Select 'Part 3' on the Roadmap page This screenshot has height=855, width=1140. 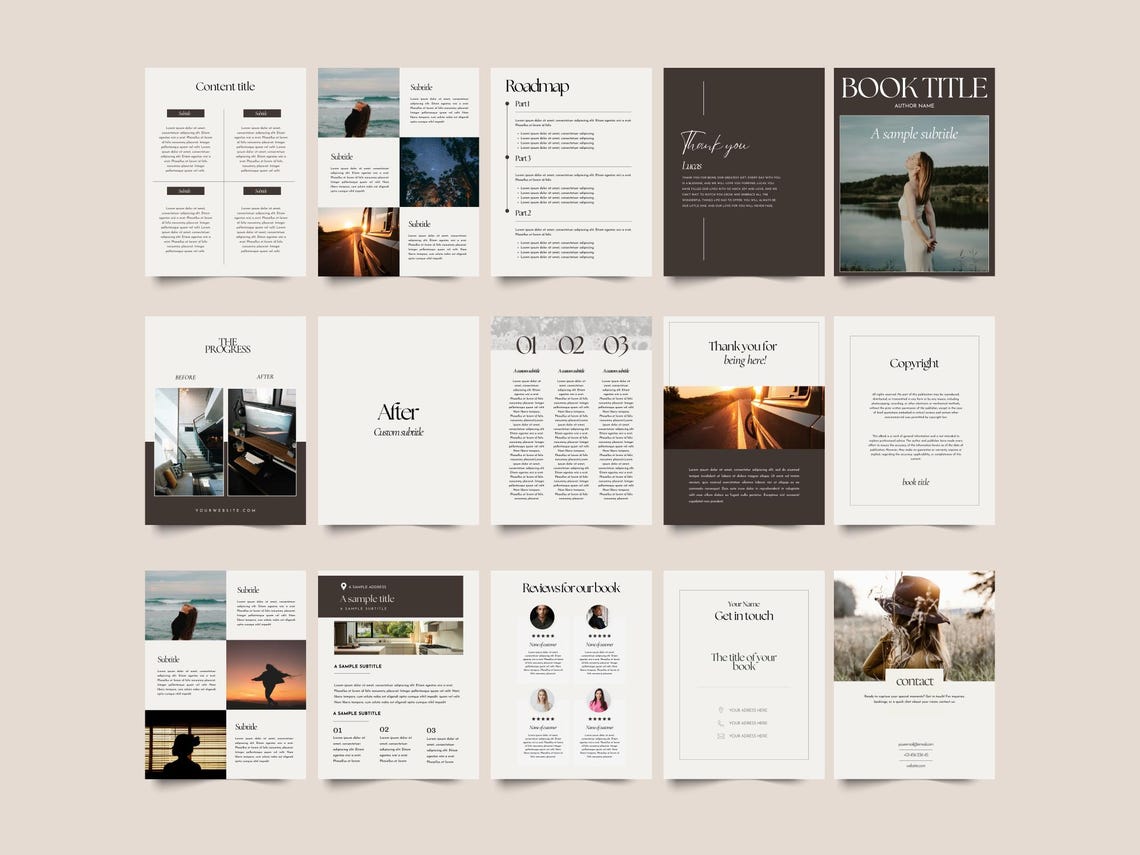point(523,158)
